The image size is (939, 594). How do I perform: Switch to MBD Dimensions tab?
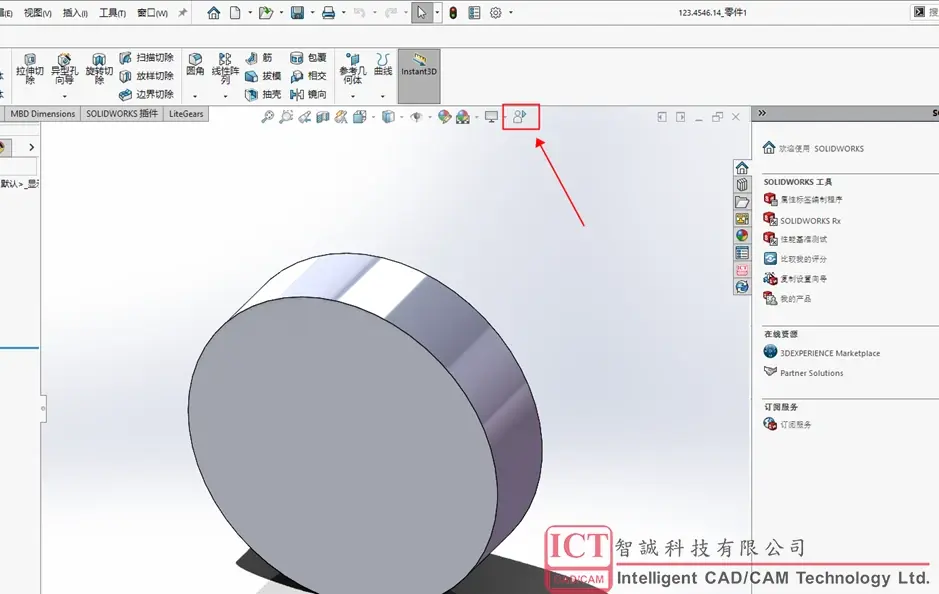(43, 114)
